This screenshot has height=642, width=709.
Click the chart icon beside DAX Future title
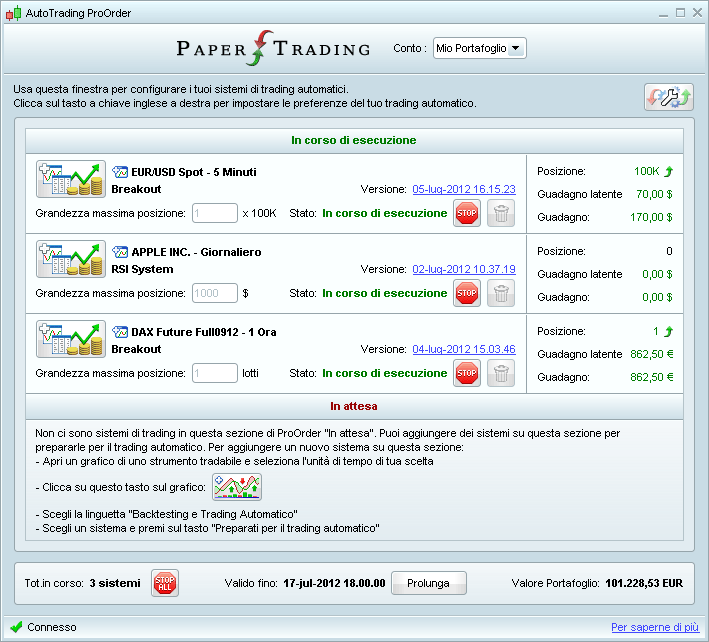click(120, 332)
